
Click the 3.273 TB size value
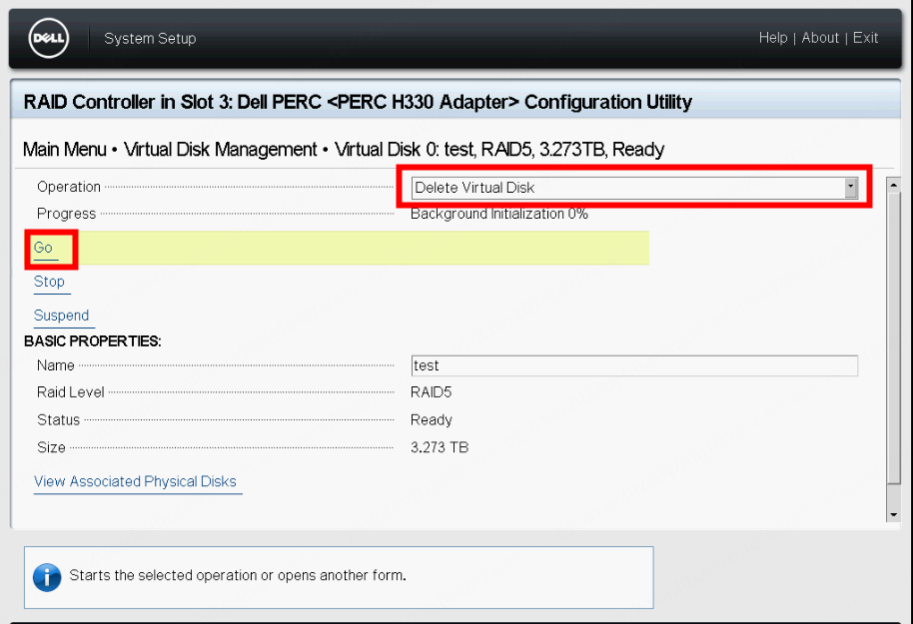pyautogui.click(x=440, y=448)
